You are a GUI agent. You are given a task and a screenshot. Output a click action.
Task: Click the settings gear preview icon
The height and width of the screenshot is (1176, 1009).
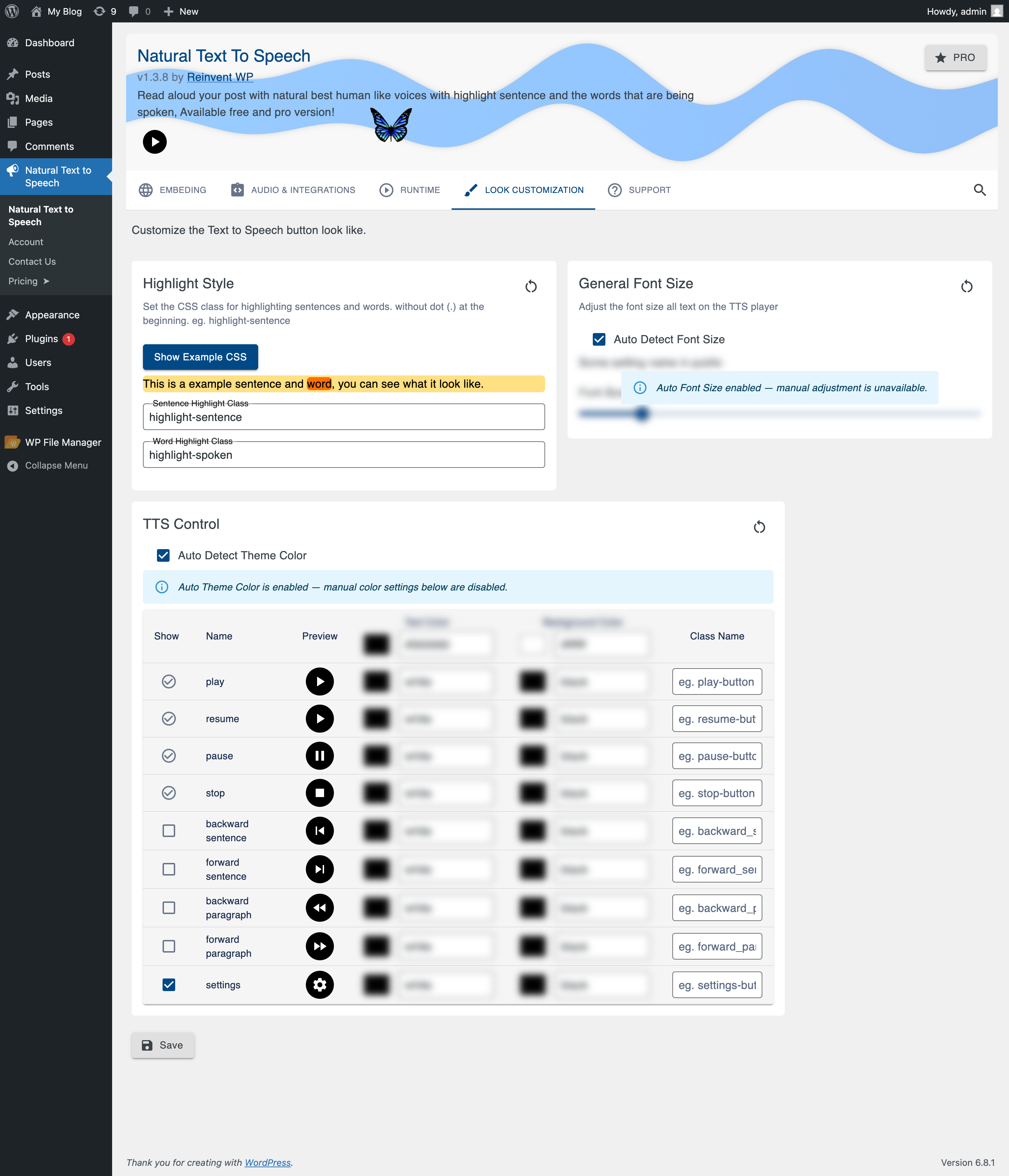pos(320,985)
